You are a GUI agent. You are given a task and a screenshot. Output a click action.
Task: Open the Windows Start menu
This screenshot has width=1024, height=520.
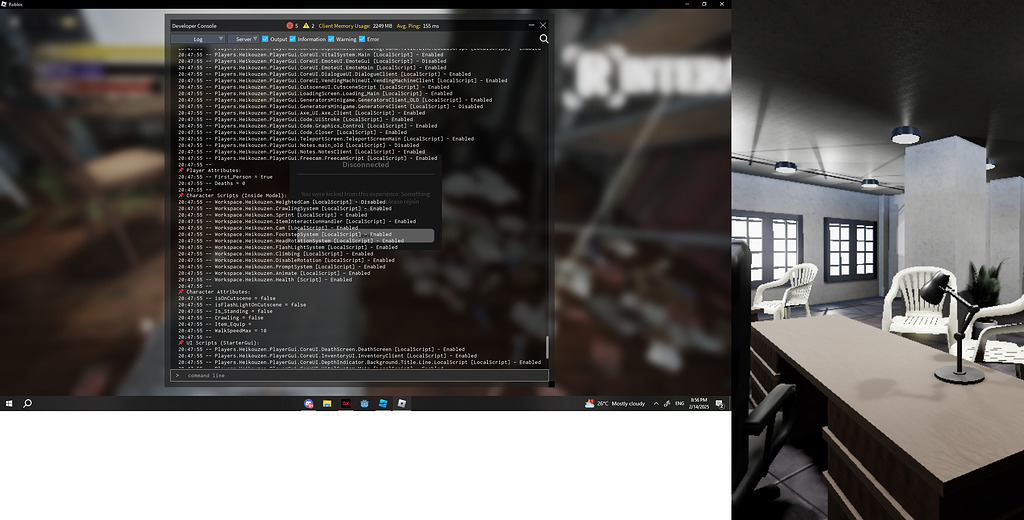[9, 404]
